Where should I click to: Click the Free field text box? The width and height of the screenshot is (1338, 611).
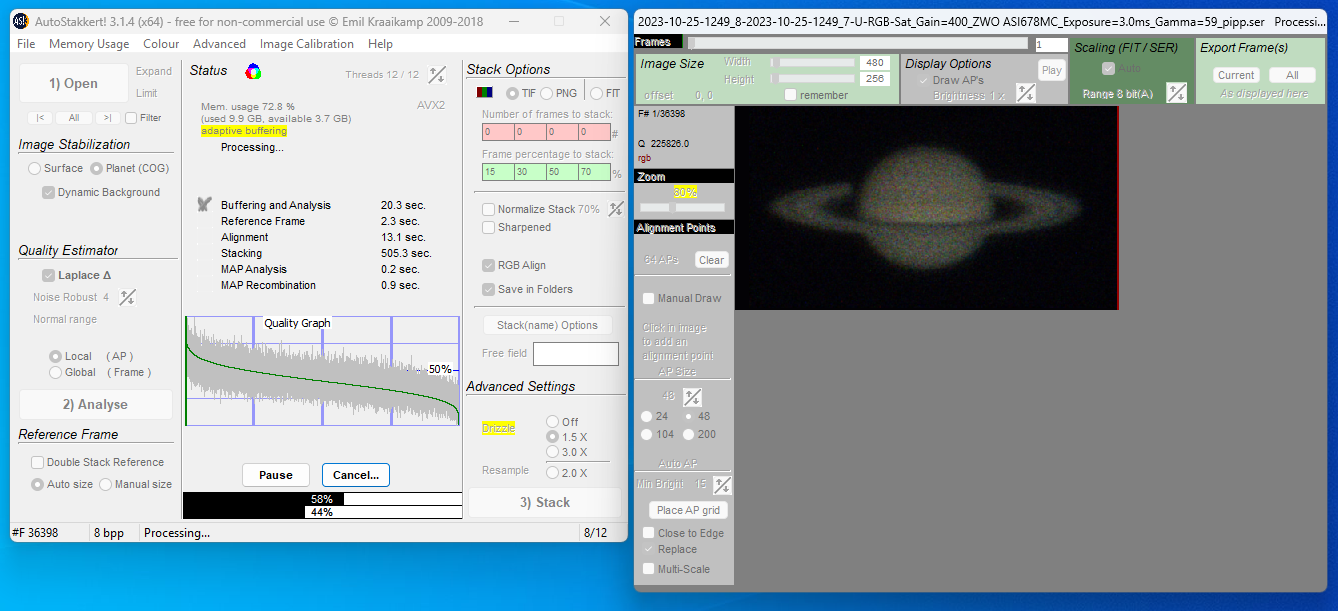click(x=575, y=354)
